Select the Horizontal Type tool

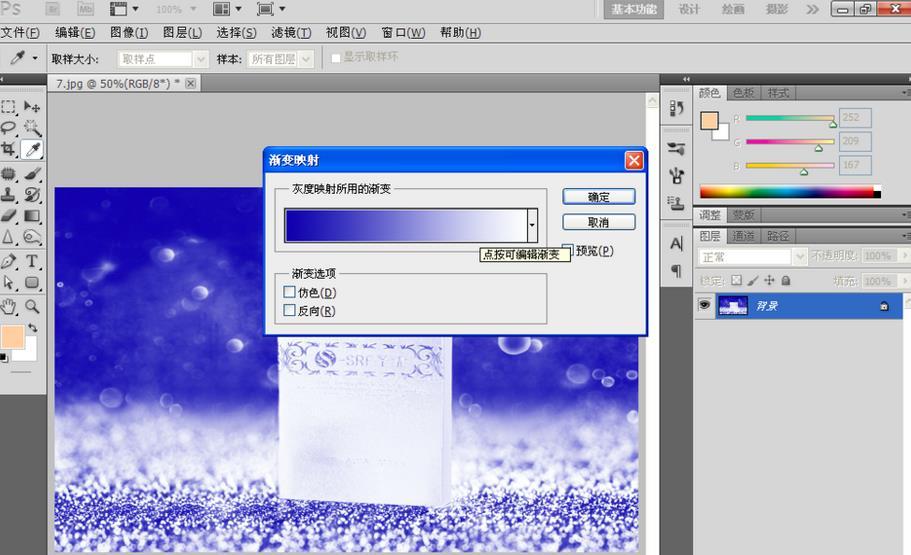32,261
